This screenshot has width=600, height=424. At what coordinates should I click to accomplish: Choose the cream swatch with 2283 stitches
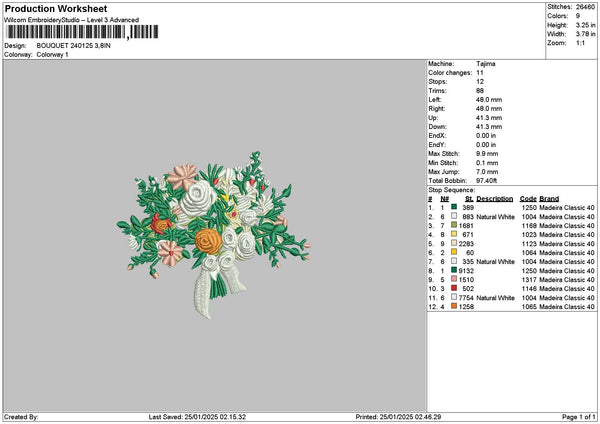[x=455, y=243]
